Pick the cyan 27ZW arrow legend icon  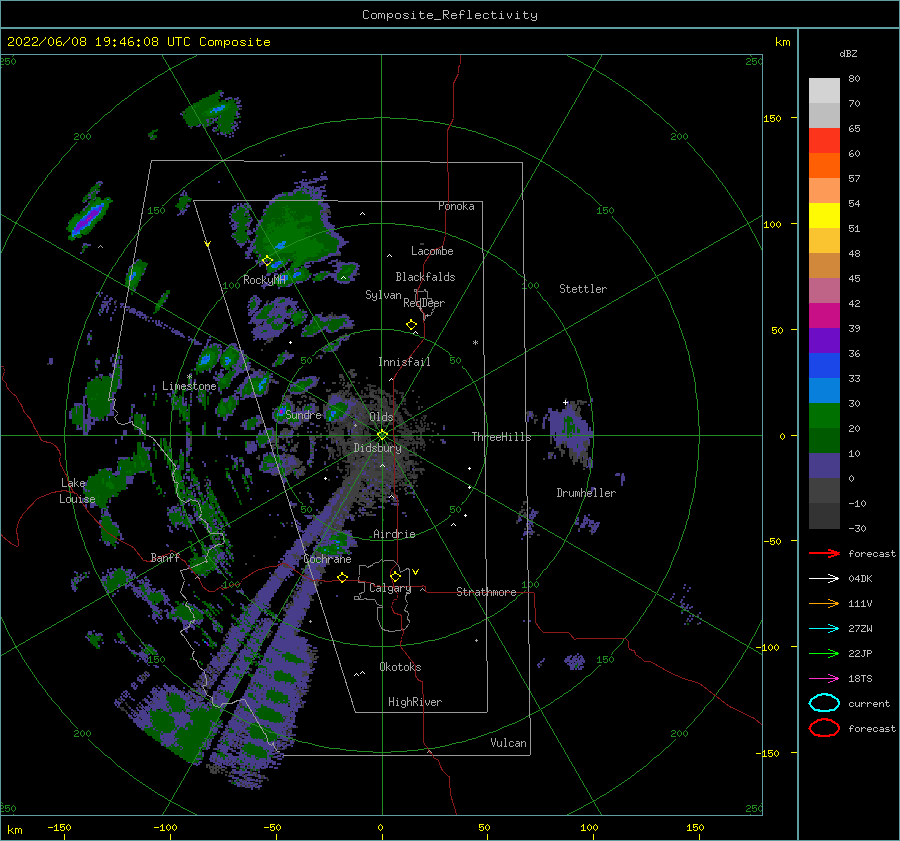[x=824, y=629]
